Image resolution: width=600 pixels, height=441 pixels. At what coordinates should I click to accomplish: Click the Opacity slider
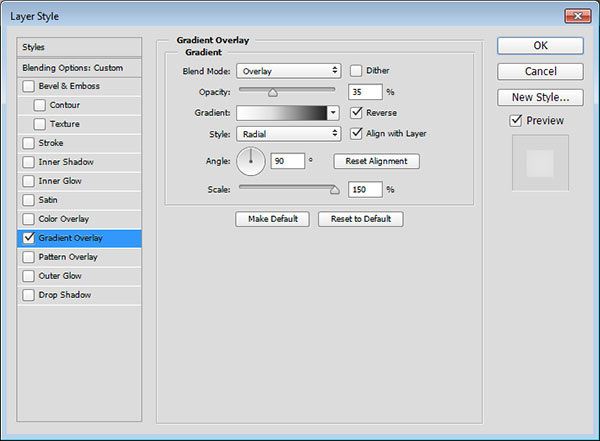coord(288,91)
